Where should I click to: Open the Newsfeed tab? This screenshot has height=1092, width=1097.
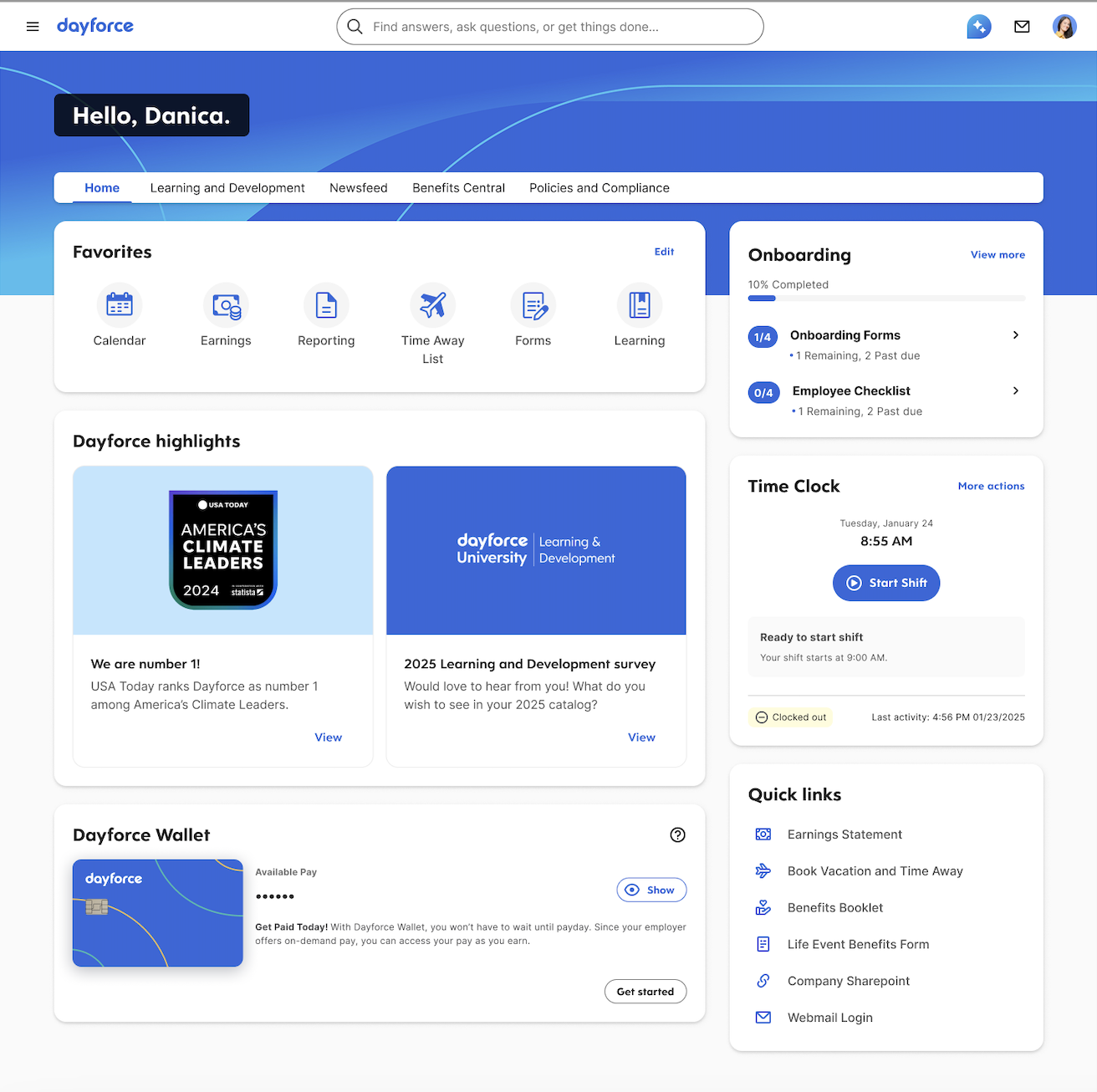click(x=358, y=187)
